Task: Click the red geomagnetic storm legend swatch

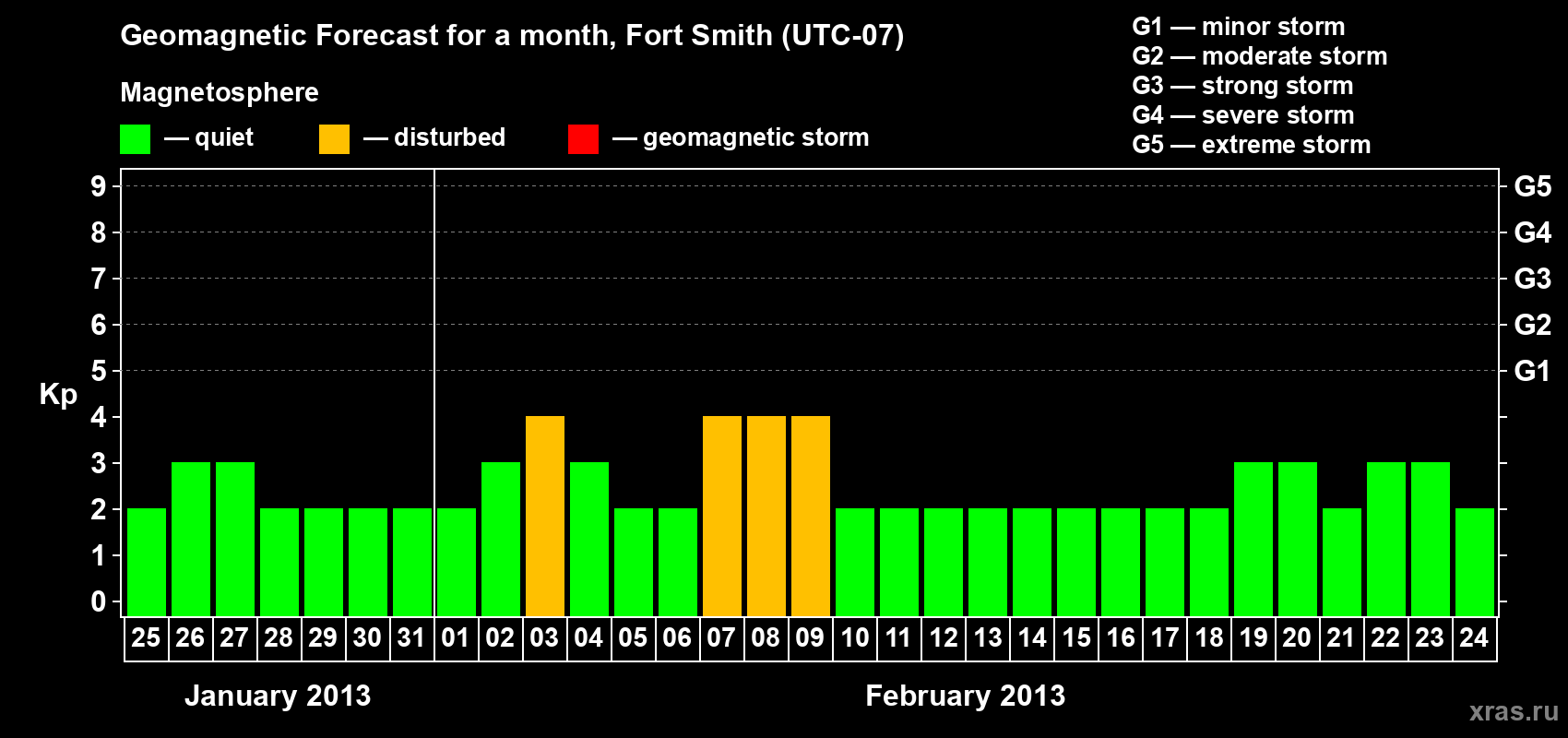Action: (584, 139)
